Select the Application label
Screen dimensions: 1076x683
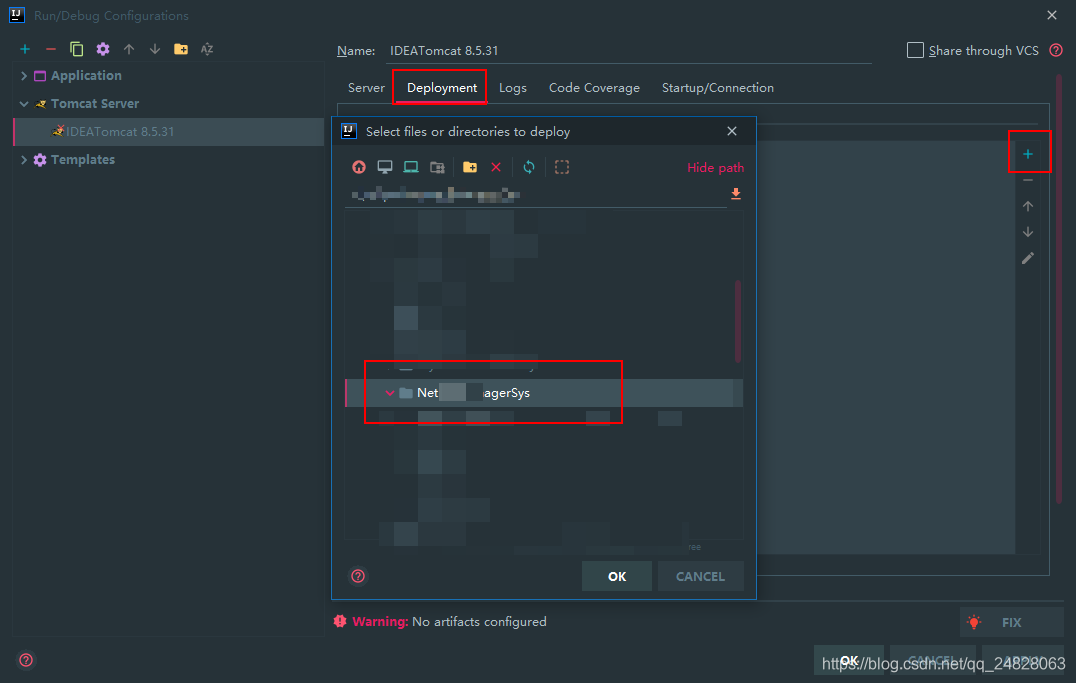tap(86, 76)
